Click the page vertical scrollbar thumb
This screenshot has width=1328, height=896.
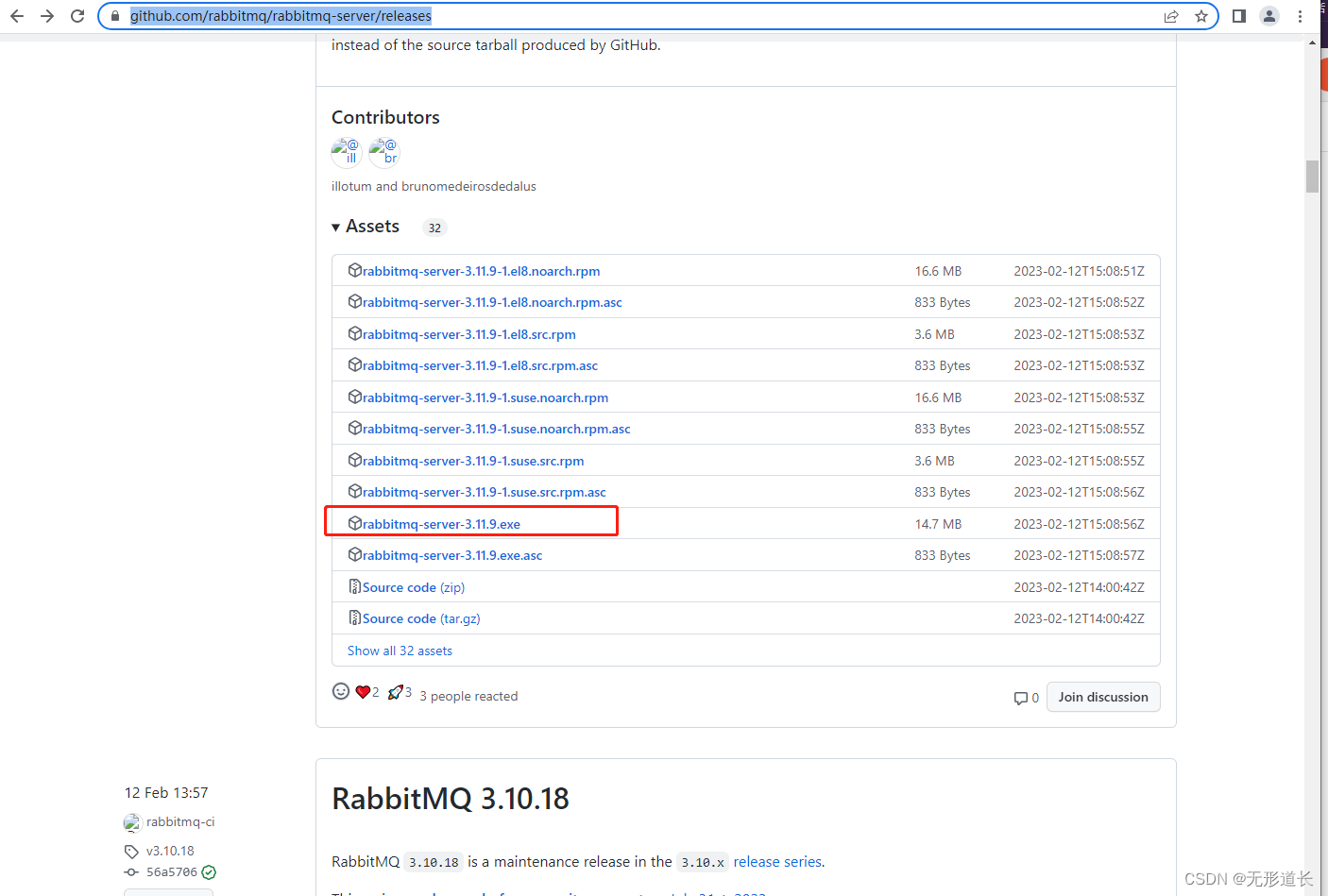1312,177
